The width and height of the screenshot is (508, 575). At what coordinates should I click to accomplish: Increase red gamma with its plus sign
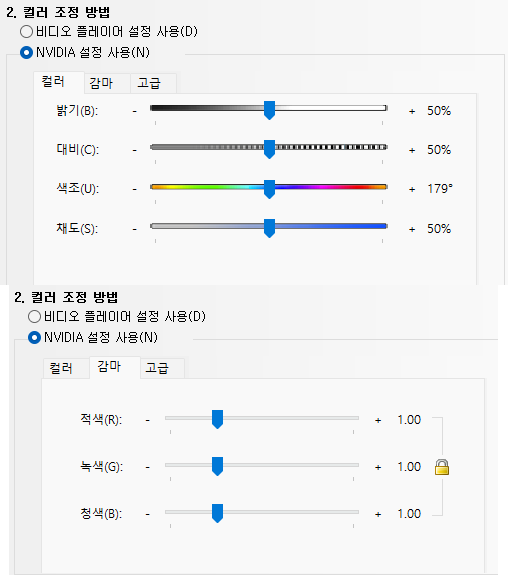point(378,420)
